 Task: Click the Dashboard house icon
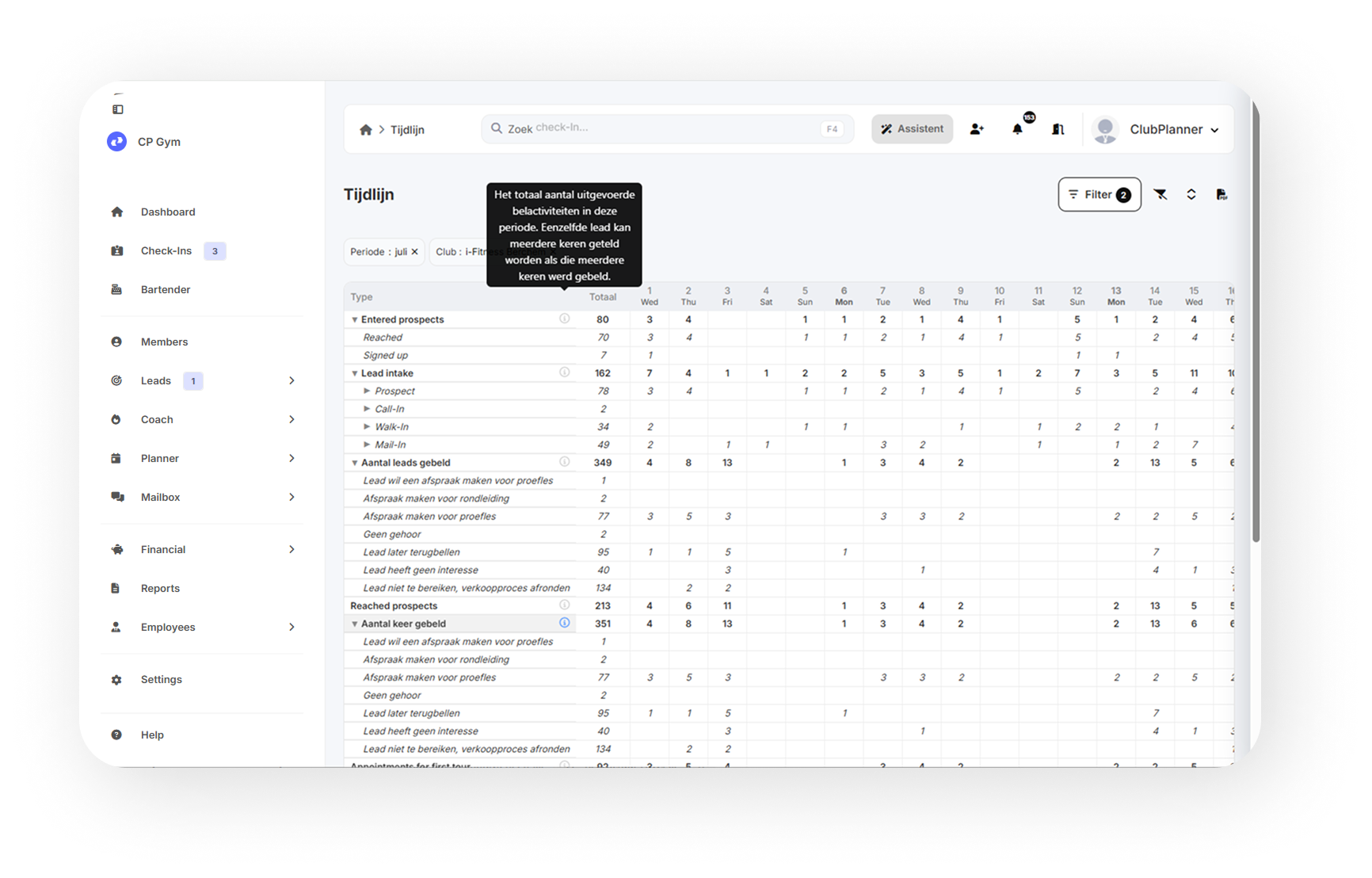(117, 212)
